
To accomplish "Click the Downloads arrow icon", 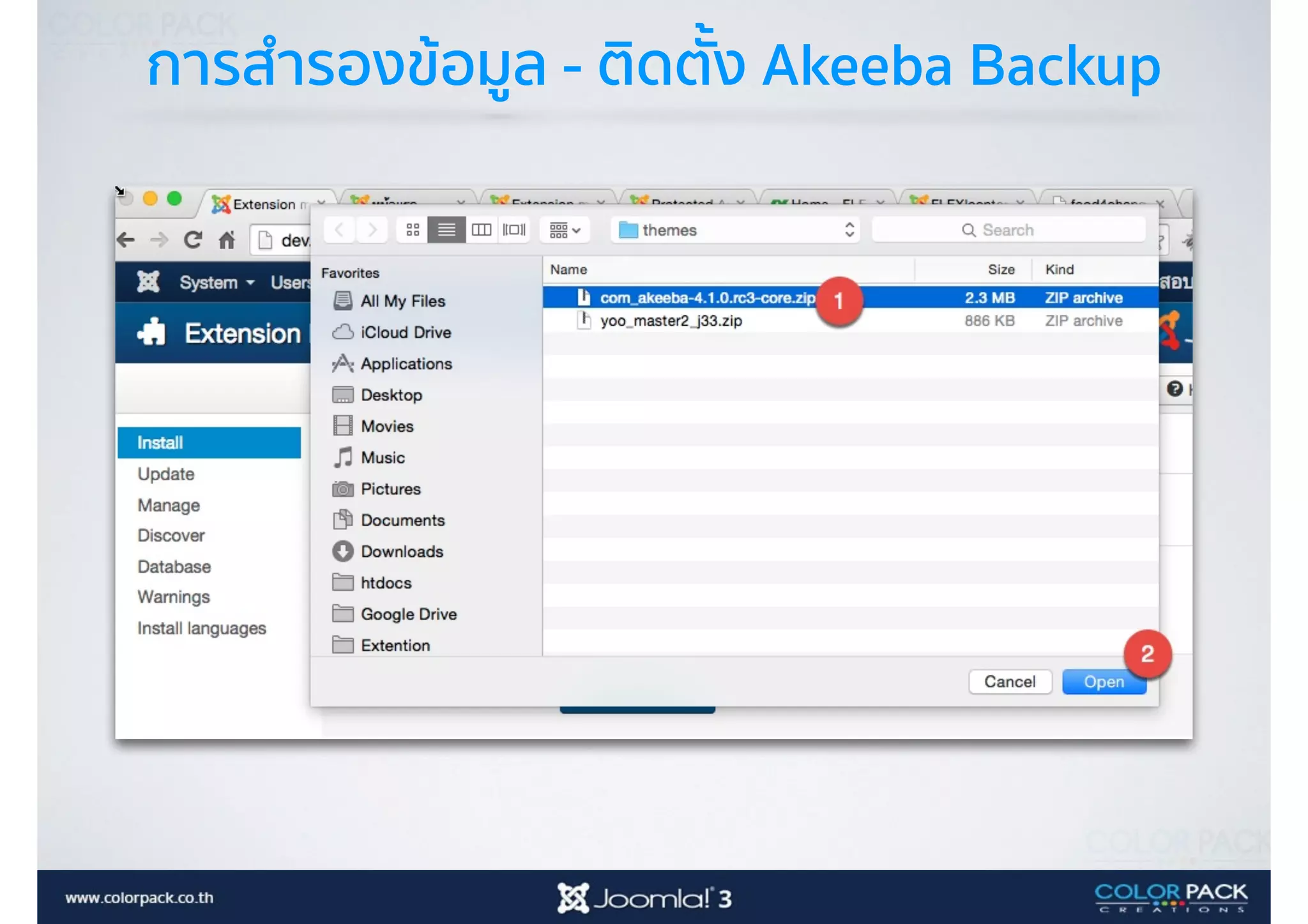I will 343,551.
